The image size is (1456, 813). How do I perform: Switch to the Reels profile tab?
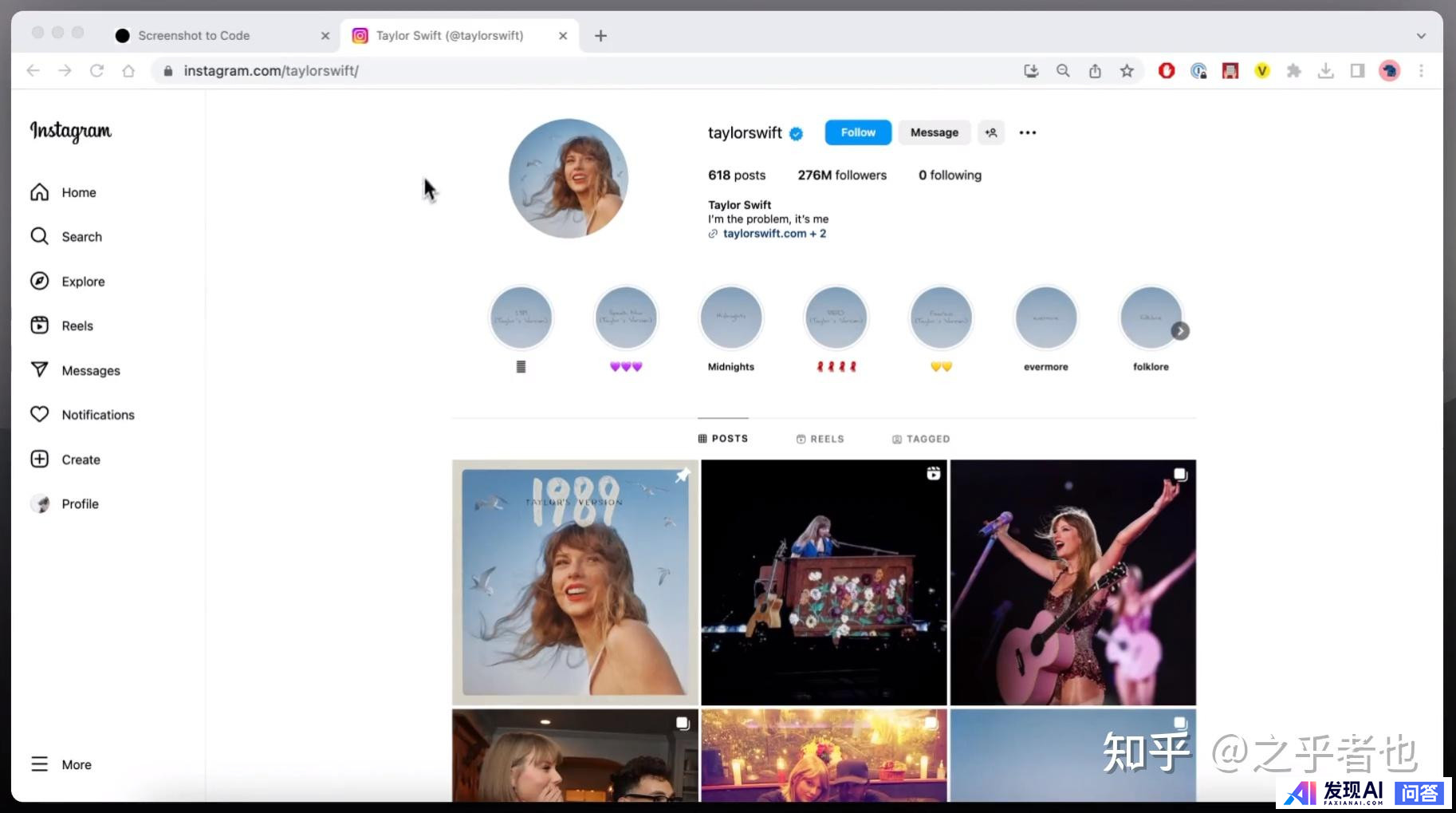(x=820, y=439)
